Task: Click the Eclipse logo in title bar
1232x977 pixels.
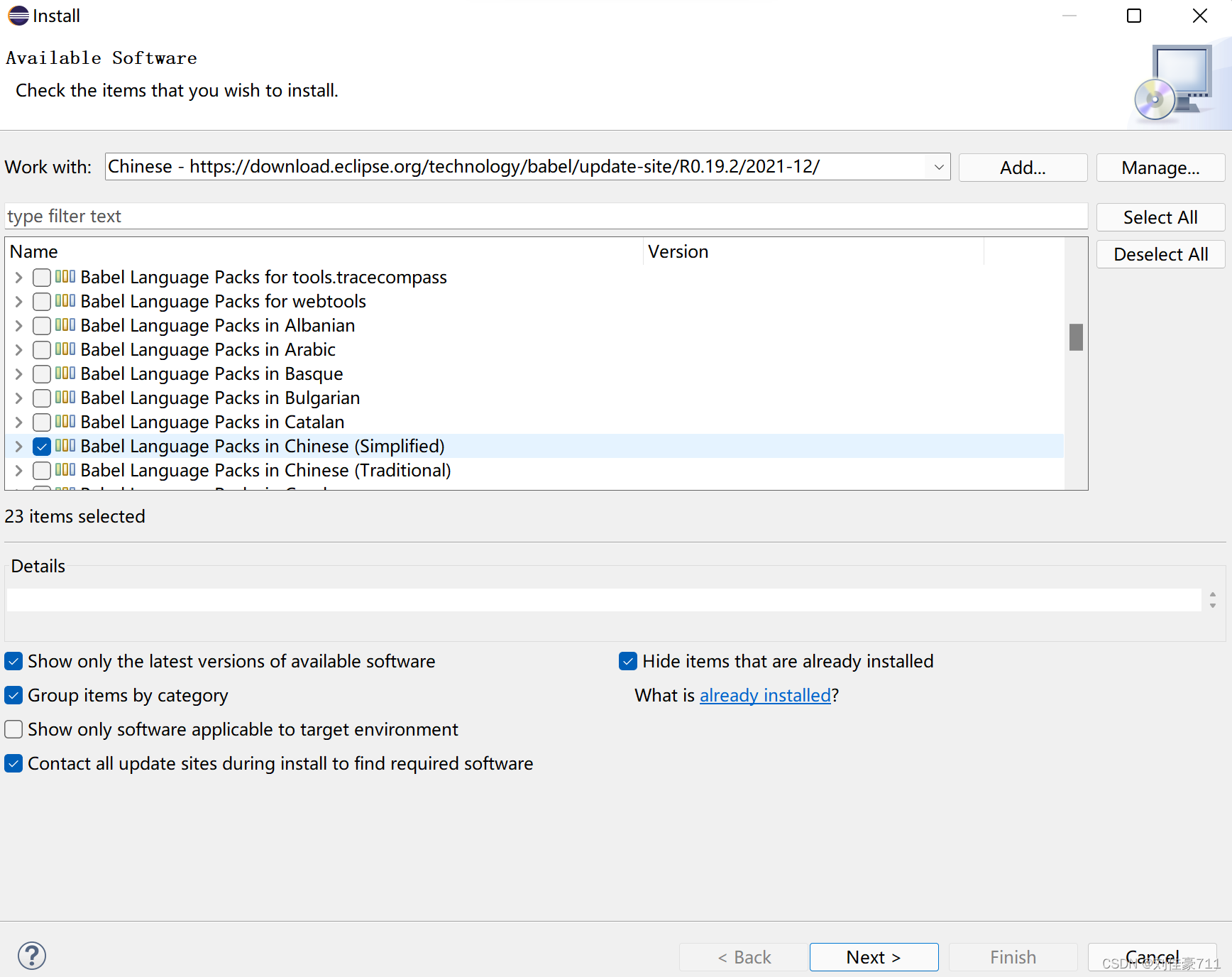Action: [x=18, y=16]
